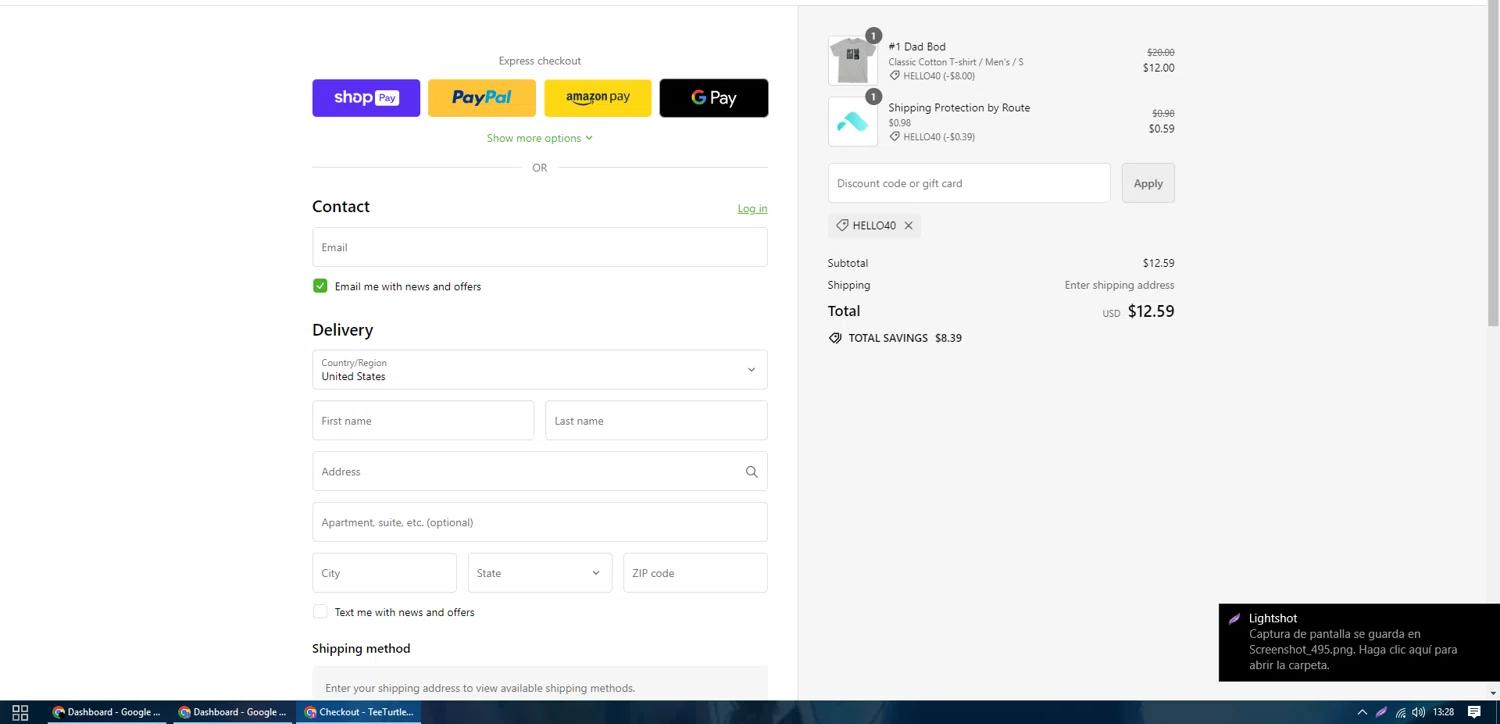Check out using Google Pay
This screenshot has height=724, width=1500.
coord(713,98)
